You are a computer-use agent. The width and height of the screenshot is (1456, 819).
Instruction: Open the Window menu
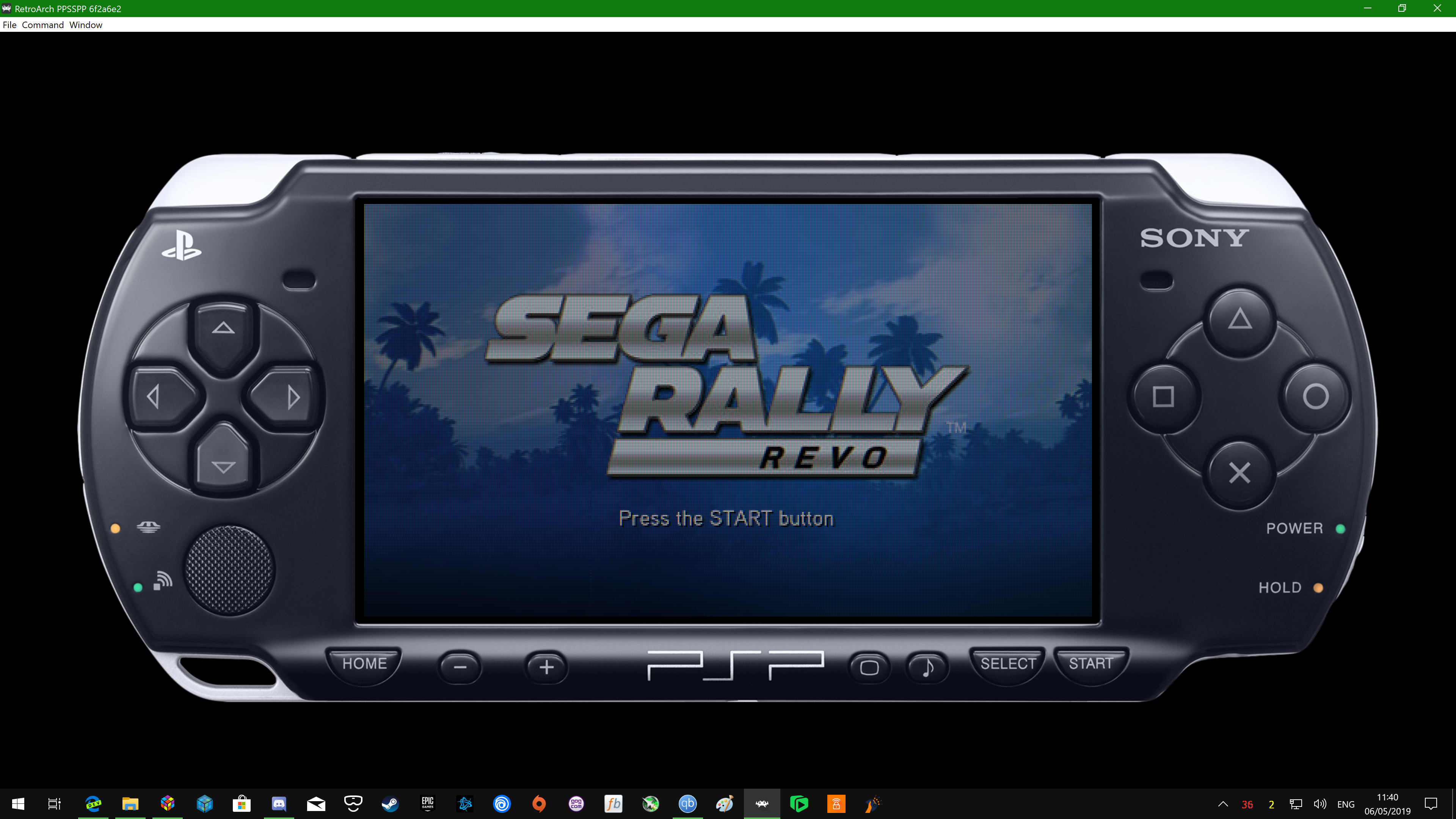(x=85, y=25)
